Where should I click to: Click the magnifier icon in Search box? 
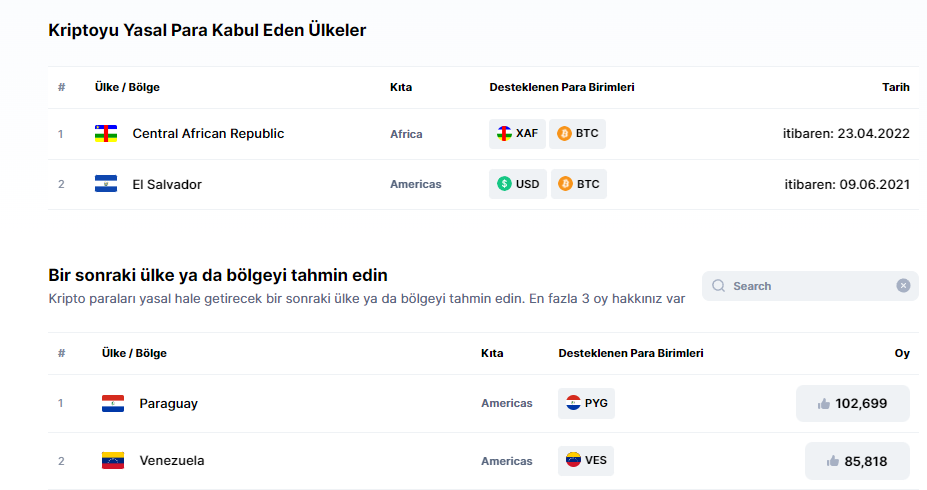click(x=718, y=286)
